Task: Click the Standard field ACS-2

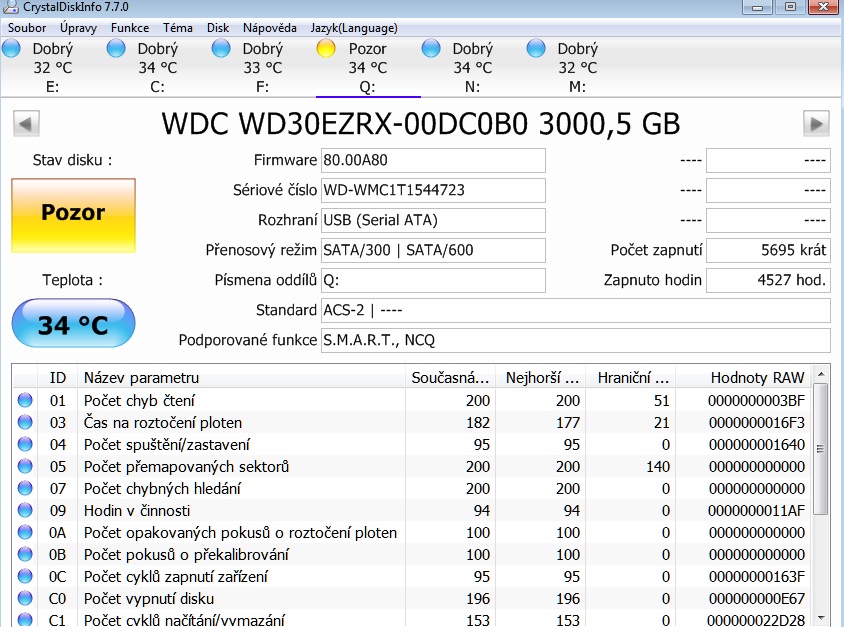Action: point(576,311)
